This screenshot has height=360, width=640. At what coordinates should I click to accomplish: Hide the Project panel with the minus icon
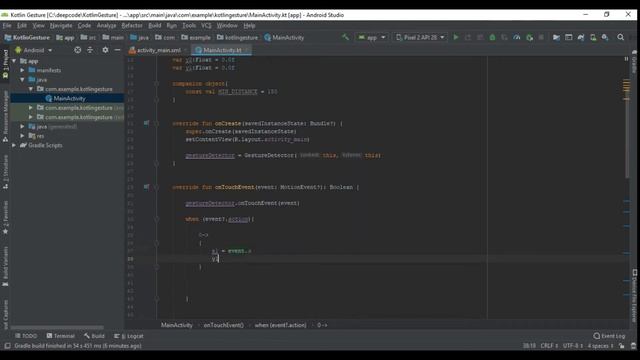coord(118,50)
